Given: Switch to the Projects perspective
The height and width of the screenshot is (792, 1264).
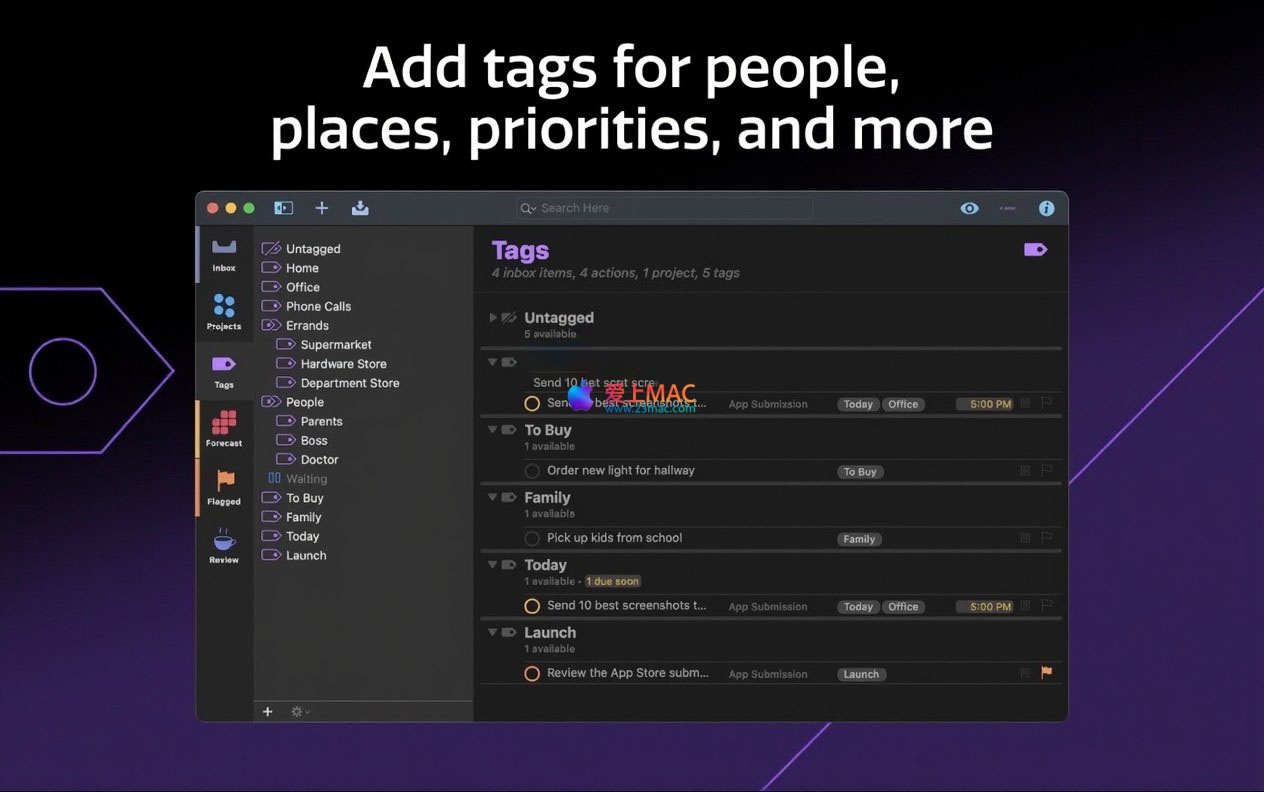Looking at the screenshot, I should click(x=224, y=312).
